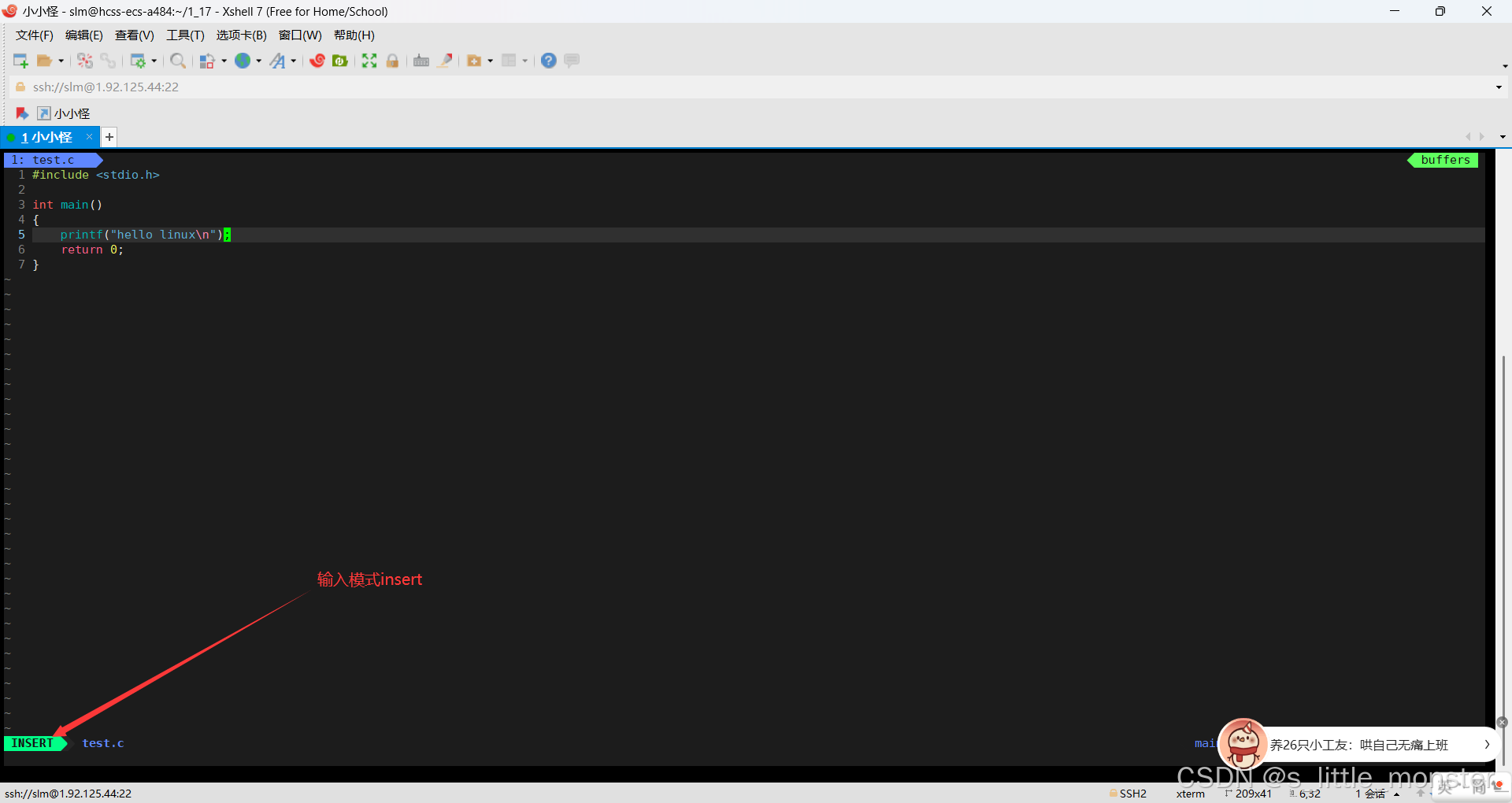Screen dimensions: 1512x803
Task: Add a new tab with plus button
Action: 109,137
